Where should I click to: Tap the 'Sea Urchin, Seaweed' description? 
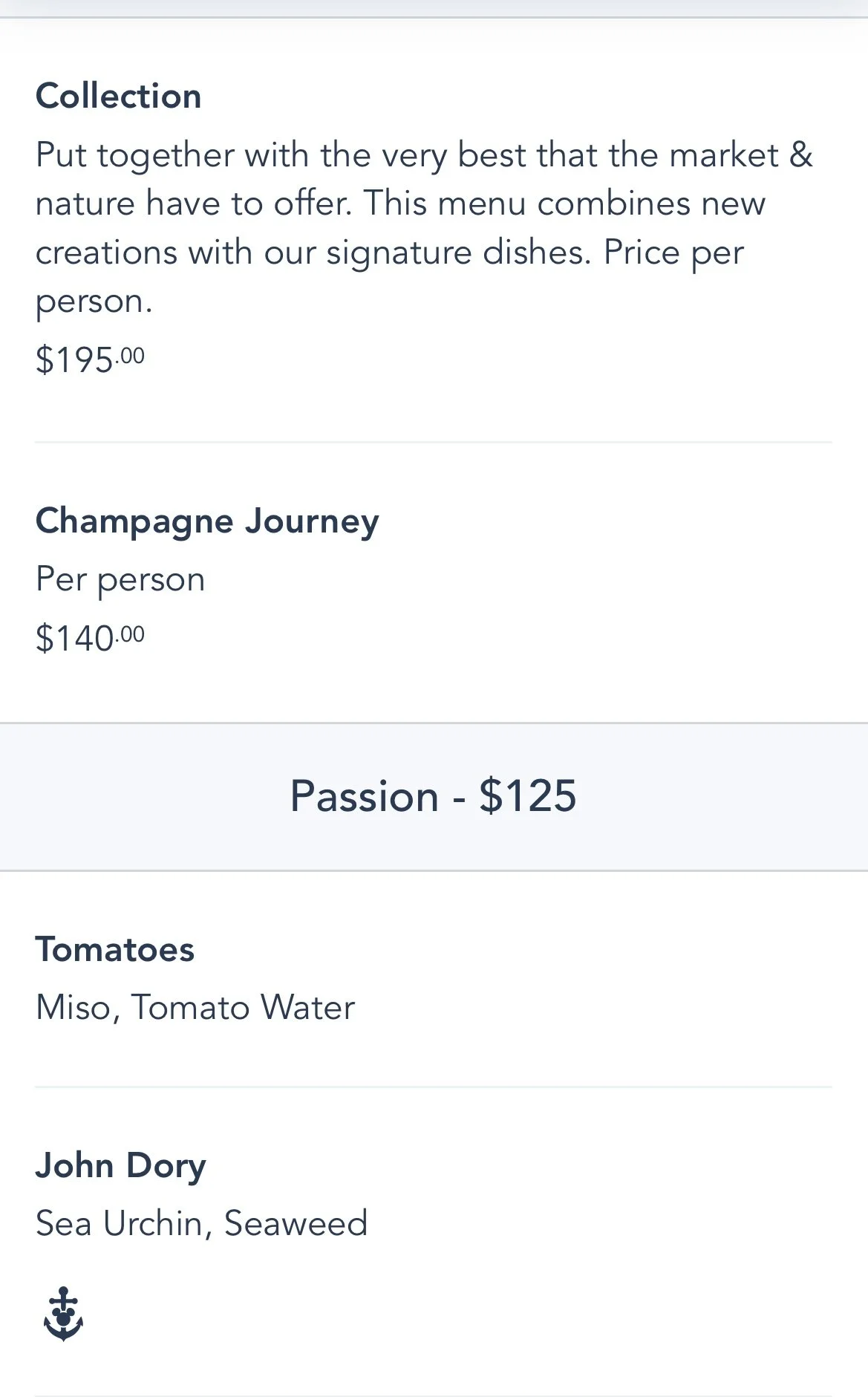coord(202,1223)
